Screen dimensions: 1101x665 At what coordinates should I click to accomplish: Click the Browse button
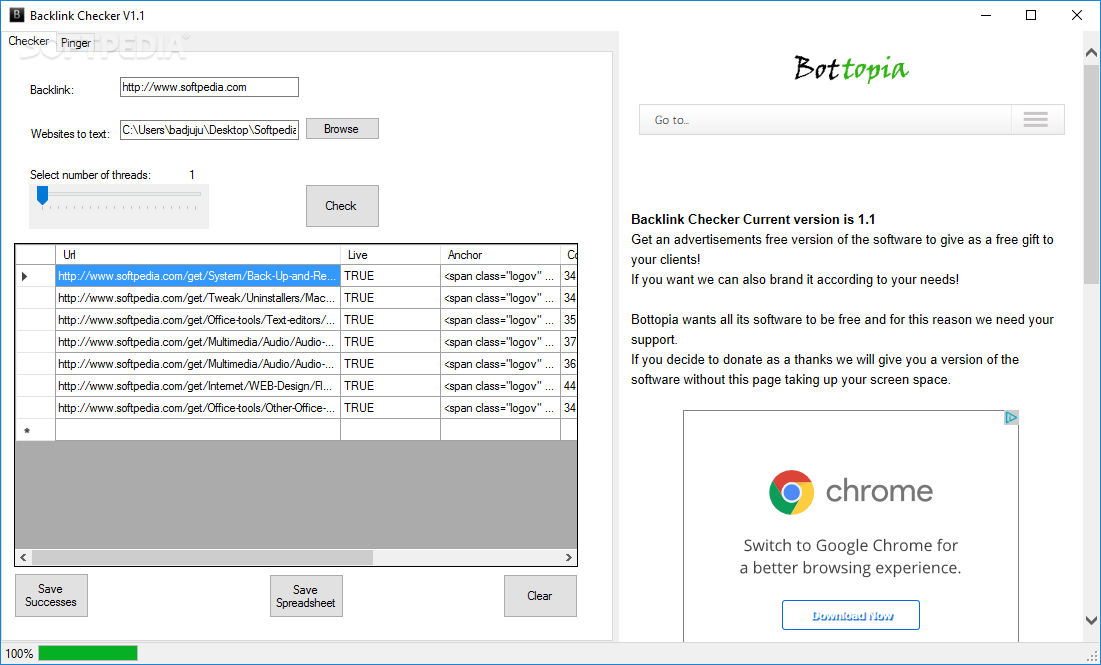tap(342, 129)
